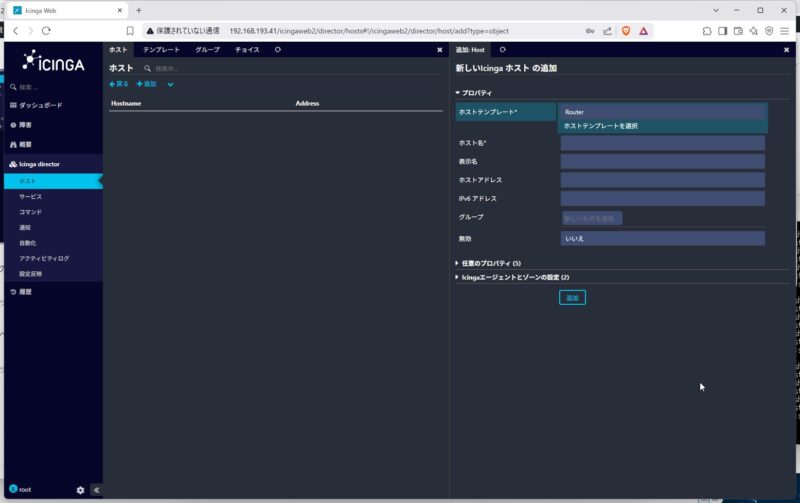800x503 pixels.
Task: Click ホスト名 input field
Action: click(x=663, y=143)
